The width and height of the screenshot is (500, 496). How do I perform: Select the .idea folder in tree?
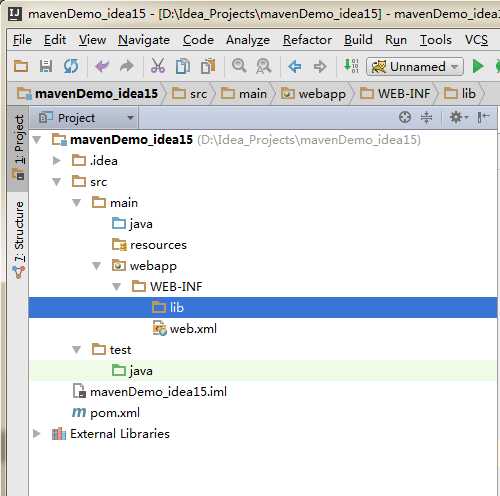tap(95, 161)
